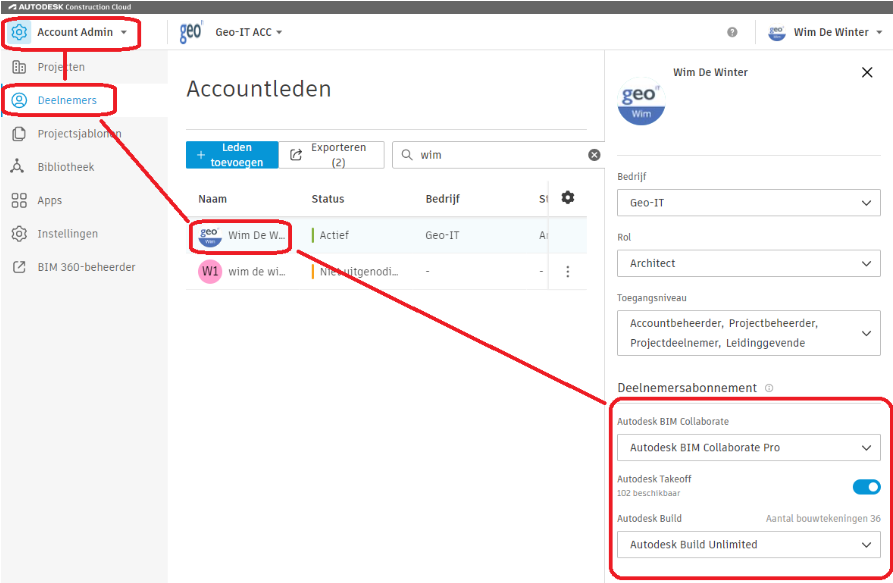Open the Account Admin gear icon
Viewport: 893px width, 583px height.
coord(19,32)
